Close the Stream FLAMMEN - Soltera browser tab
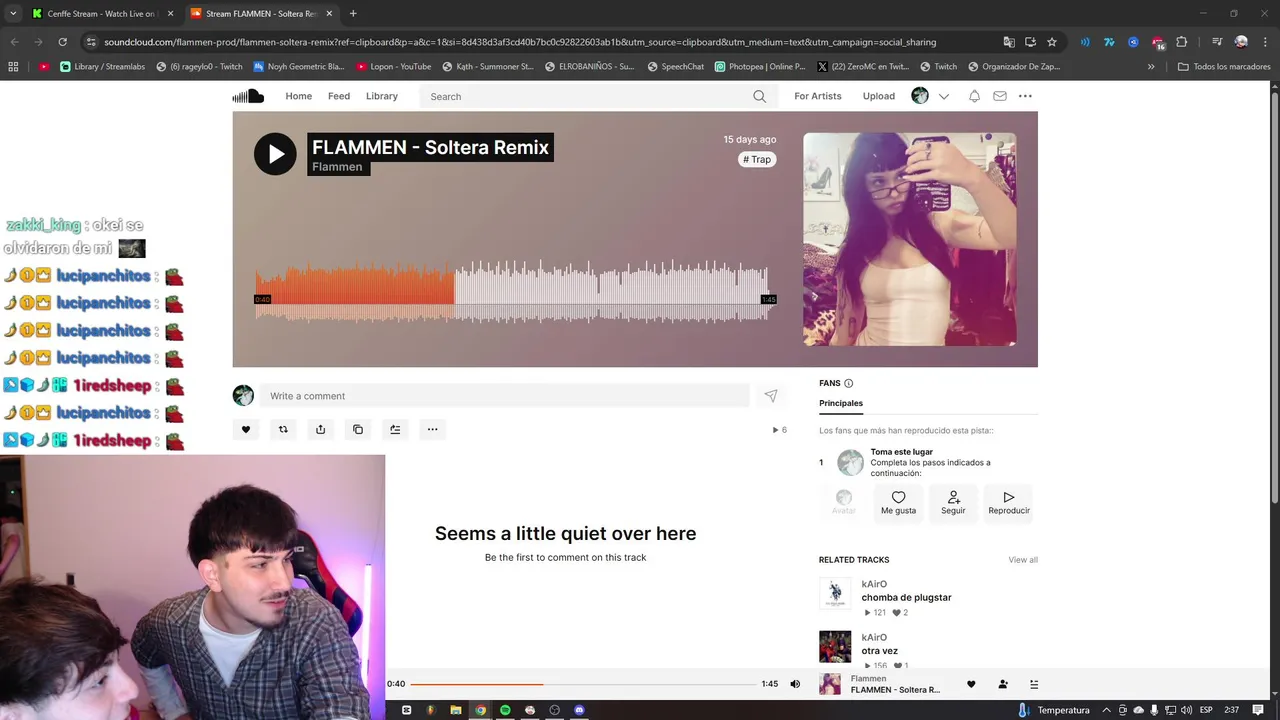Screen dimensions: 1280x720 coord(329,14)
